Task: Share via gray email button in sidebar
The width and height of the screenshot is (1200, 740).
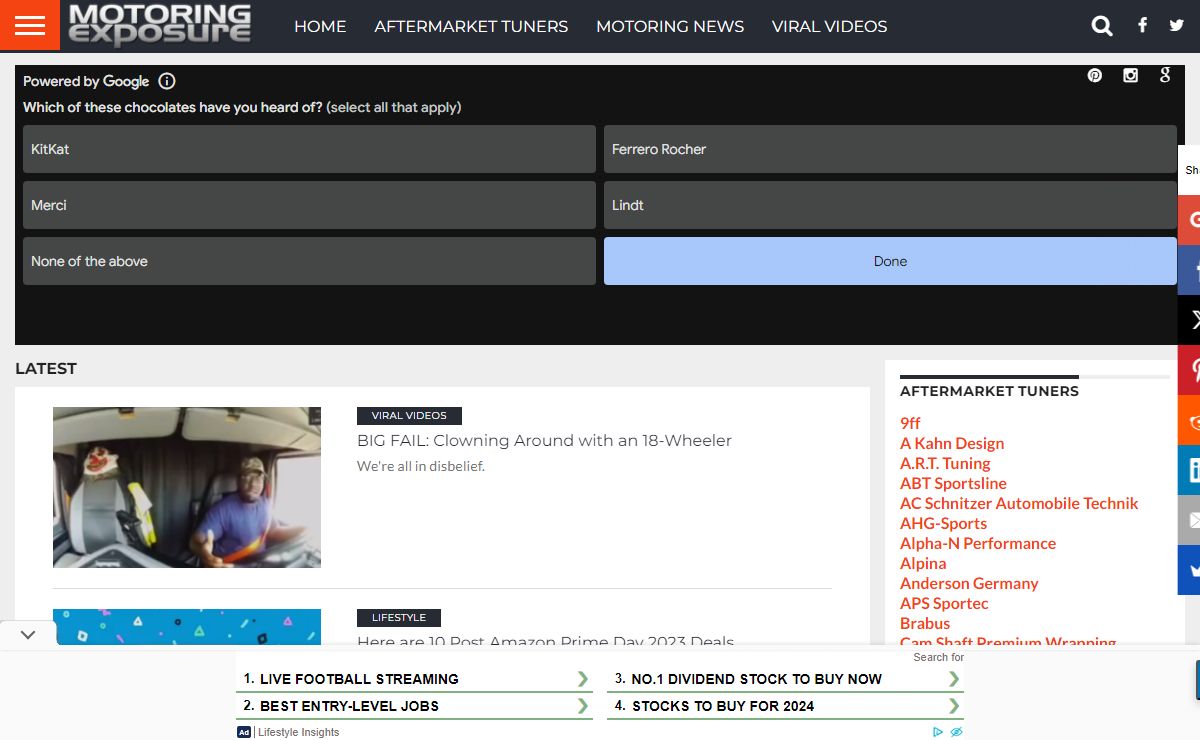Action: pos(1189,520)
